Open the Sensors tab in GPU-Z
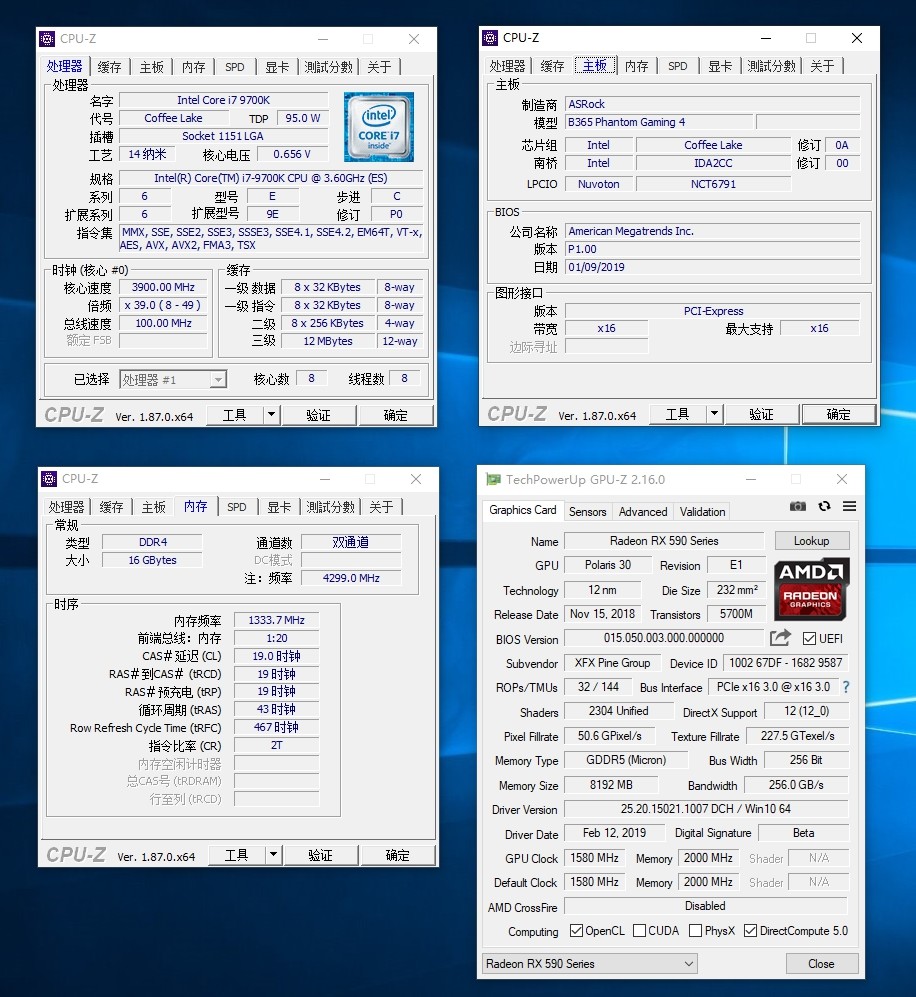The height and width of the screenshot is (997, 916). tap(587, 511)
